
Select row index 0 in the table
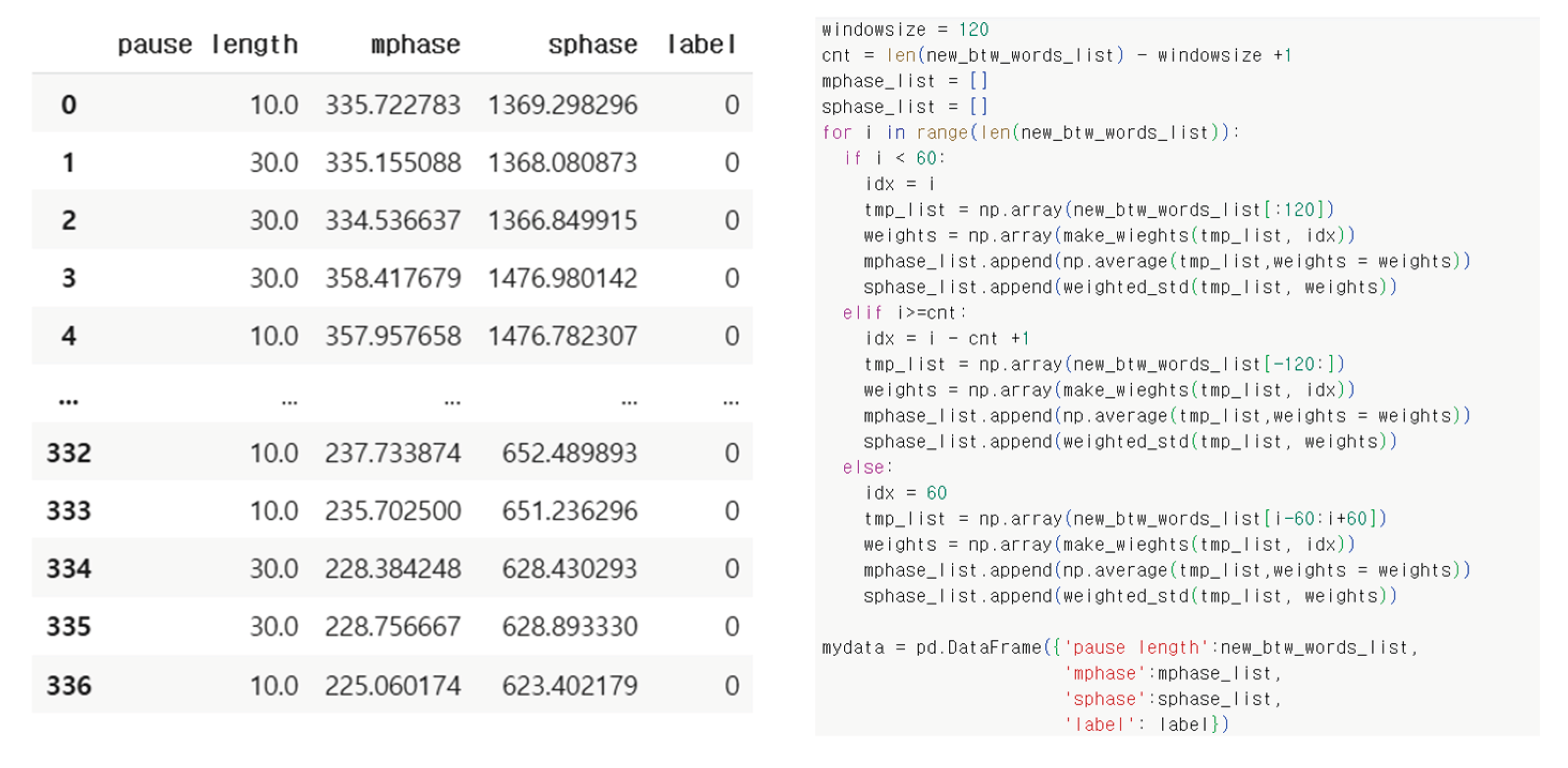[x=69, y=105]
